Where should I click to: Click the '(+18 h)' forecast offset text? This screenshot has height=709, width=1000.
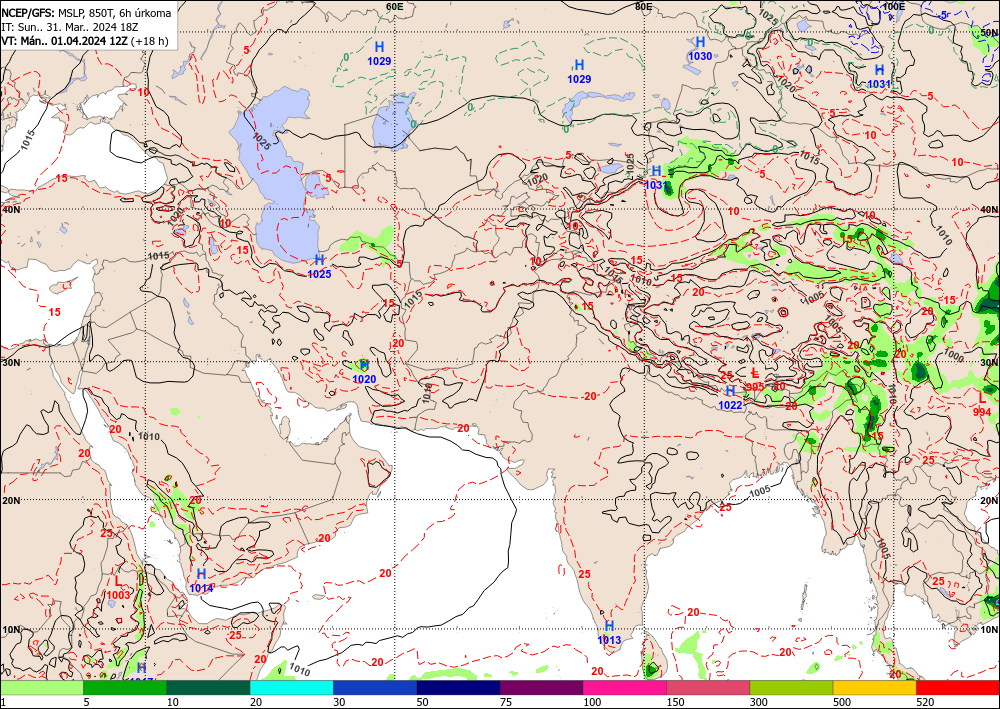(x=150, y=41)
